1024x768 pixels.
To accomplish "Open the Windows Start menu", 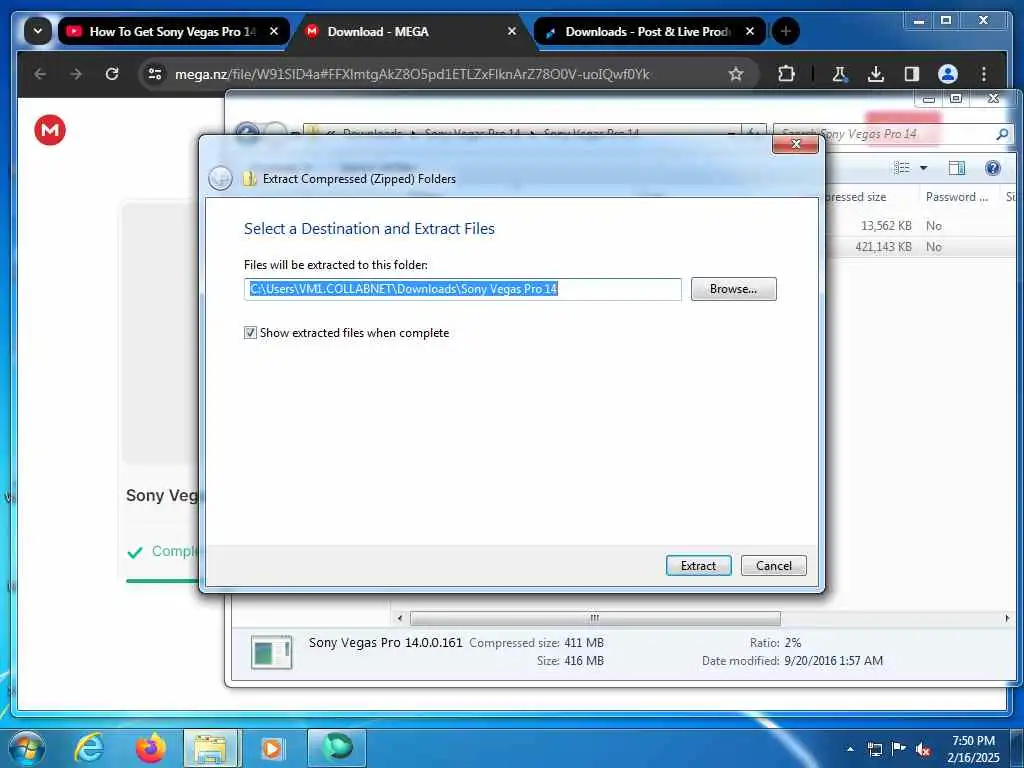I will click(27, 748).
